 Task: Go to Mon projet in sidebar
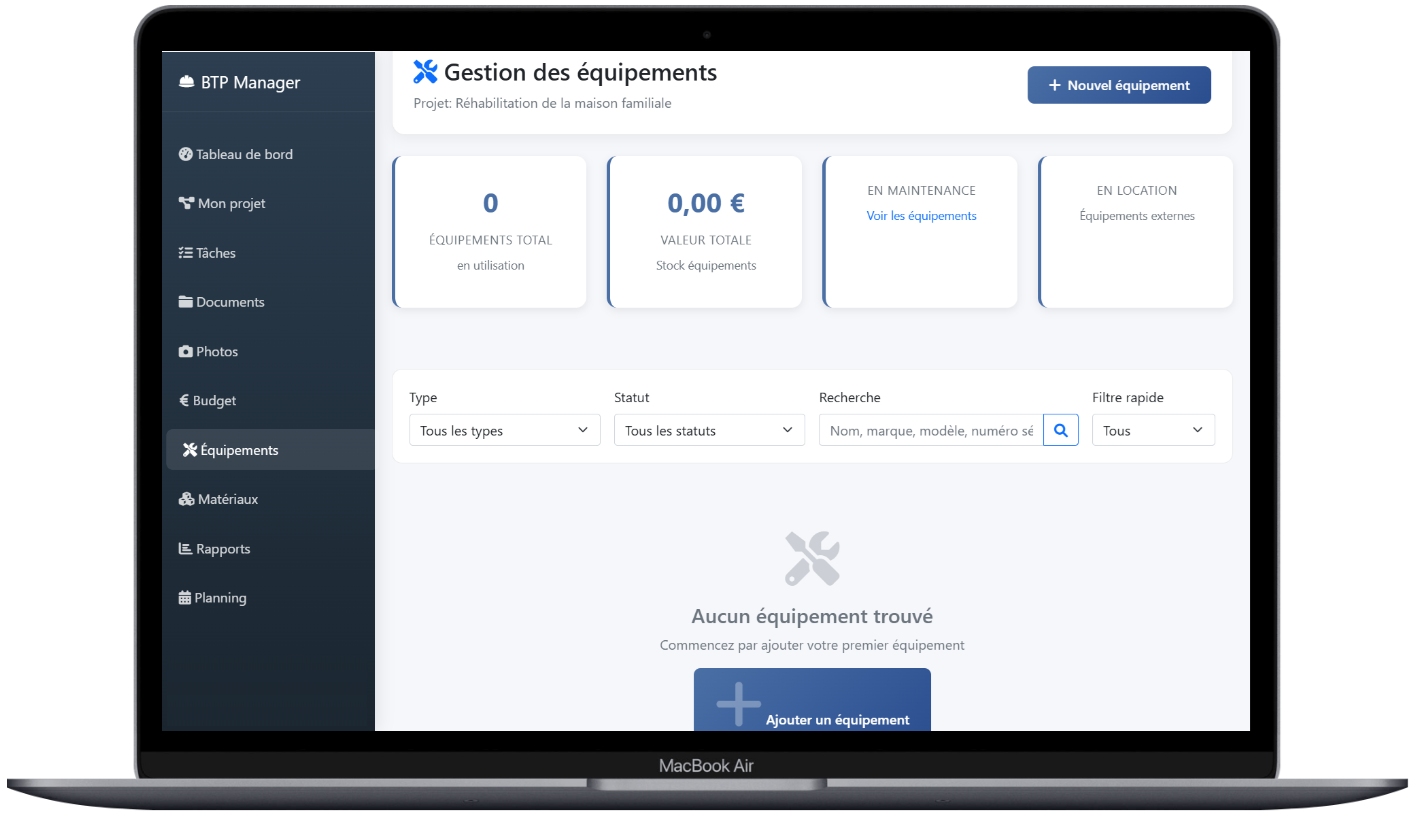[x=231, y=204]
